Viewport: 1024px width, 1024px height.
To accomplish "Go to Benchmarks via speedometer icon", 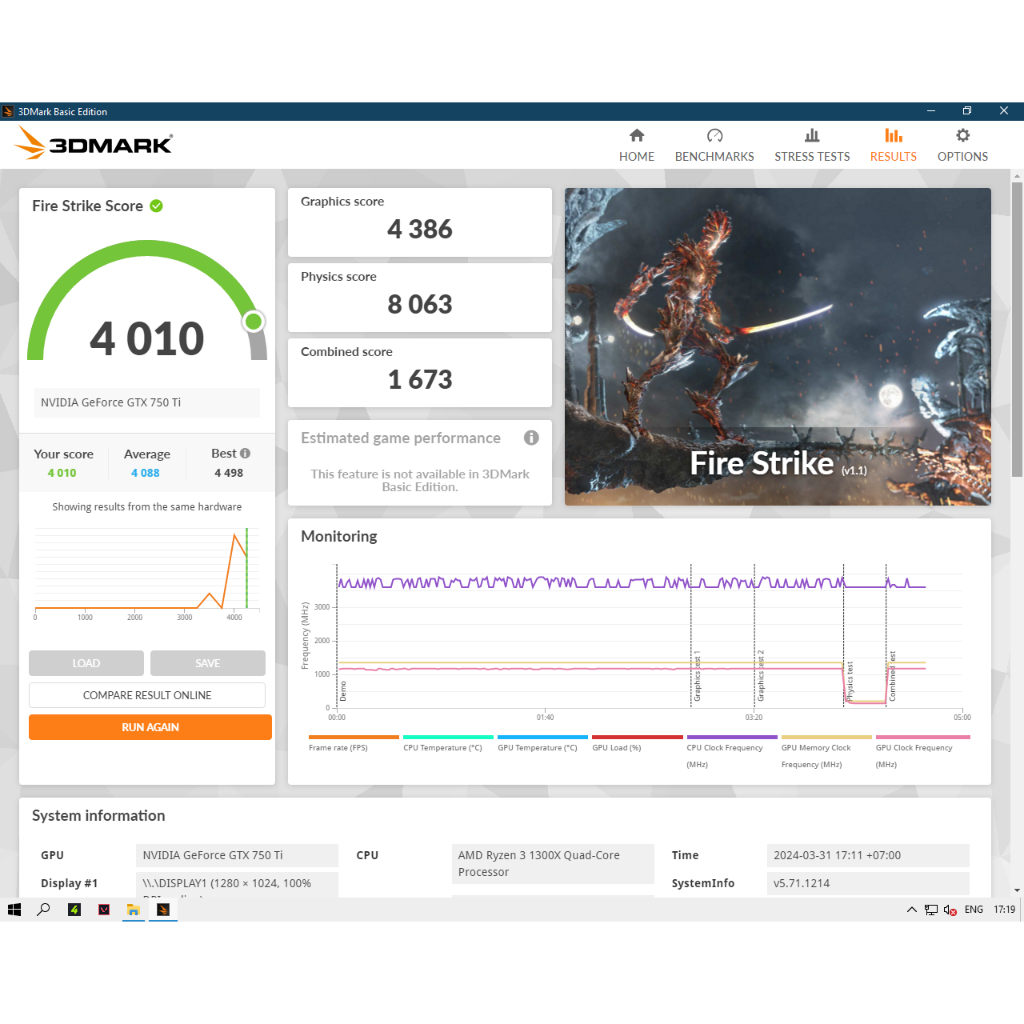I will click(714, 136).
